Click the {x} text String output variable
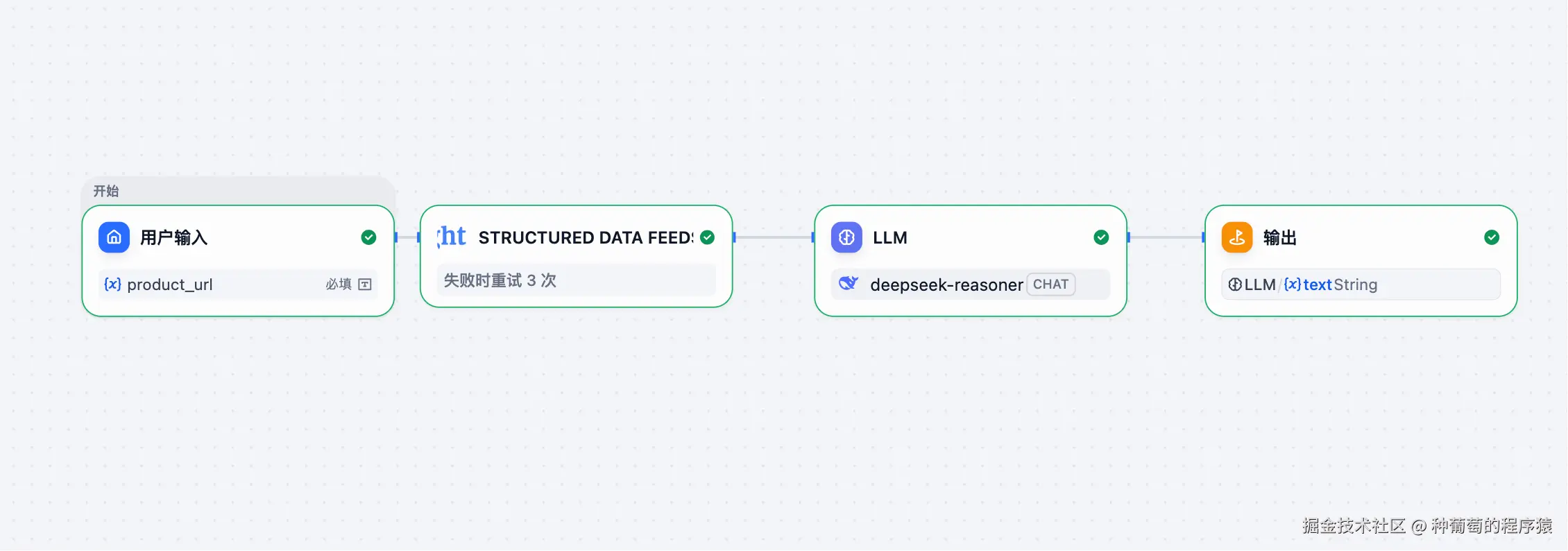Screen dimensions: 1568x551 [1331, 285]
